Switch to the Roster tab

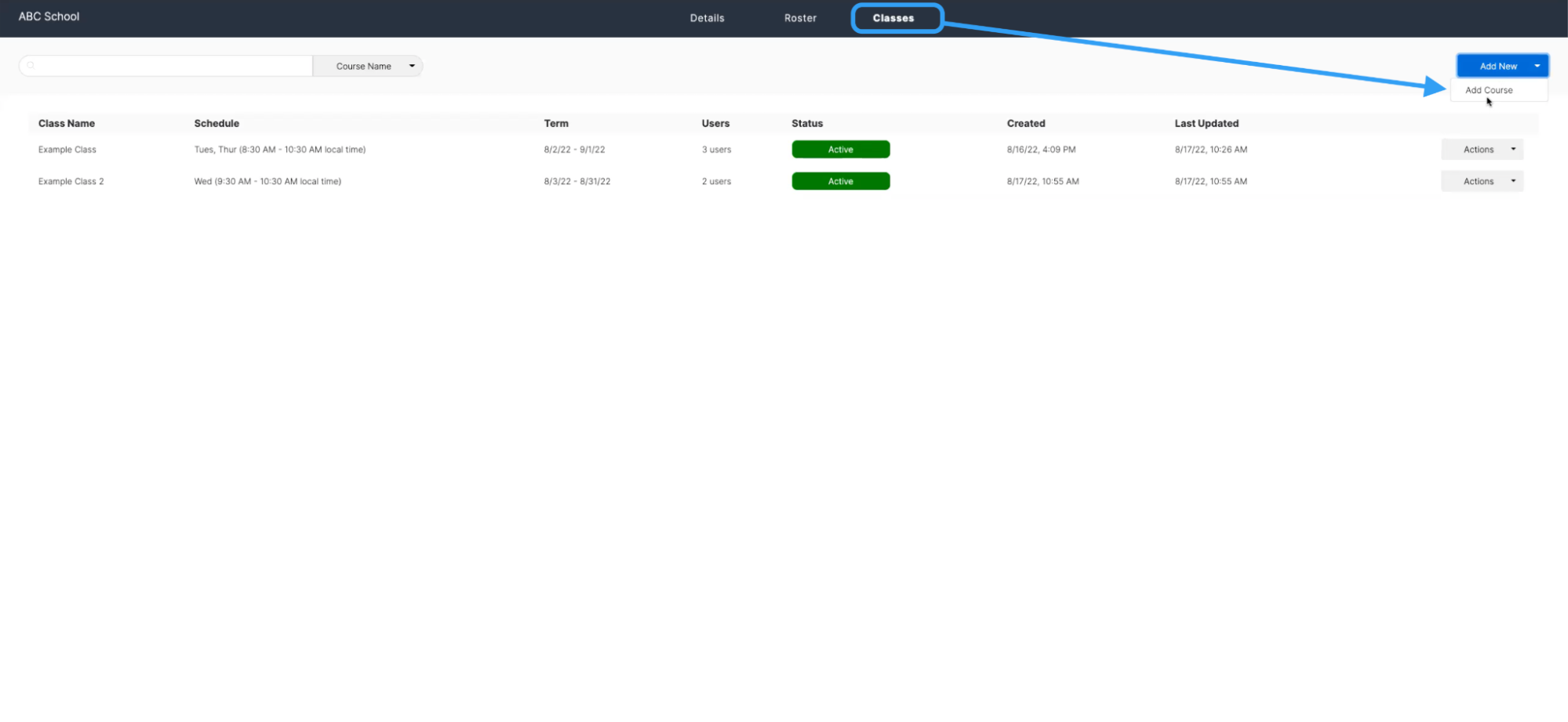799,18
